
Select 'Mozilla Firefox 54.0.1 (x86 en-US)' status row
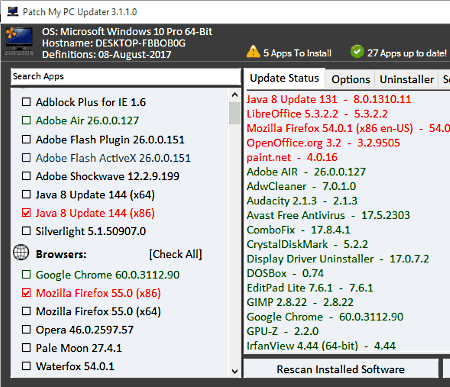(348, 128)
